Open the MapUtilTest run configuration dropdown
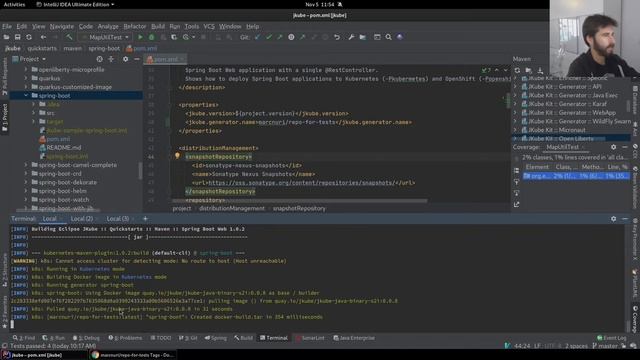 tap(106, 37)
